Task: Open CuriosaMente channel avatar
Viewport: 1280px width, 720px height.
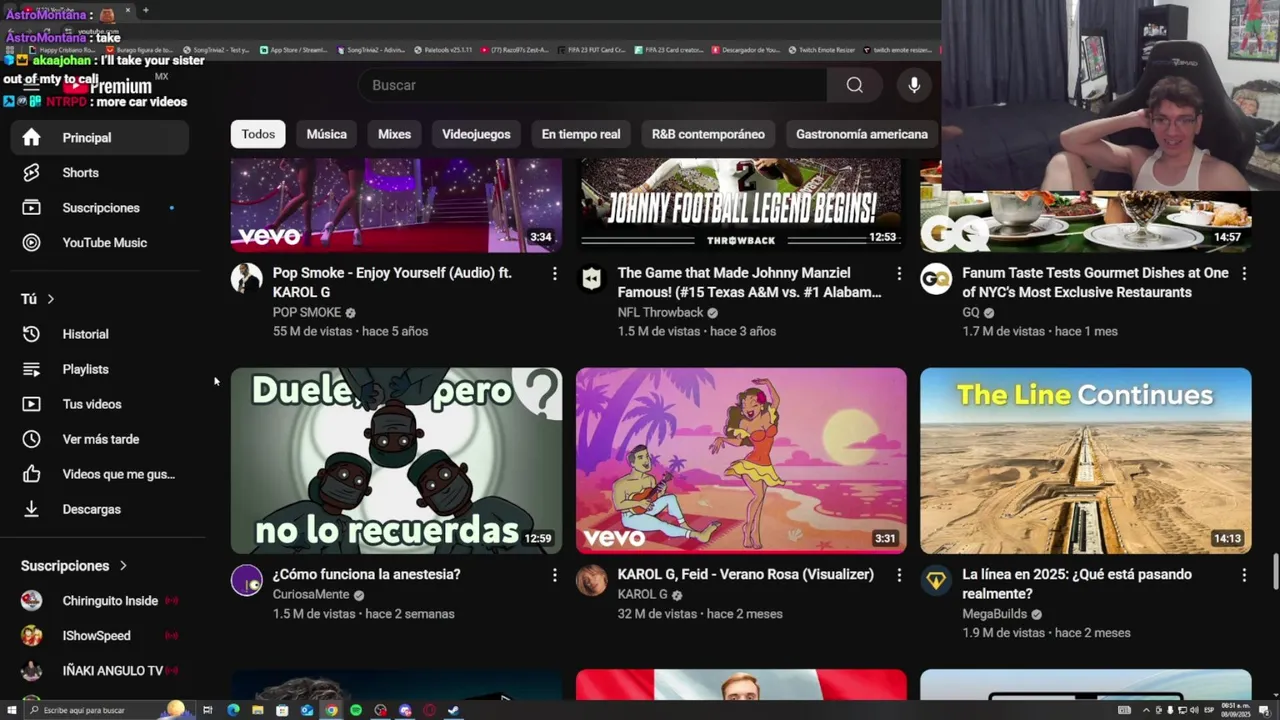Action: (x=247, y=580)
